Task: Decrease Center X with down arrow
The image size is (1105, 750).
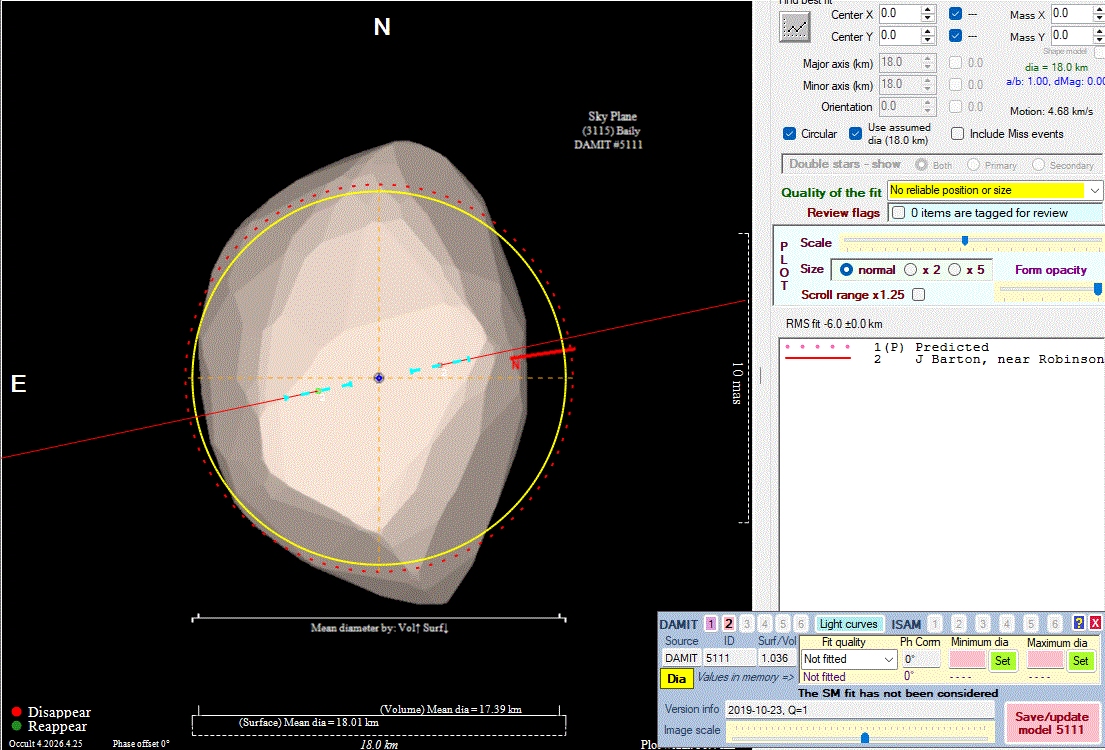Action: tap(928, 18)
